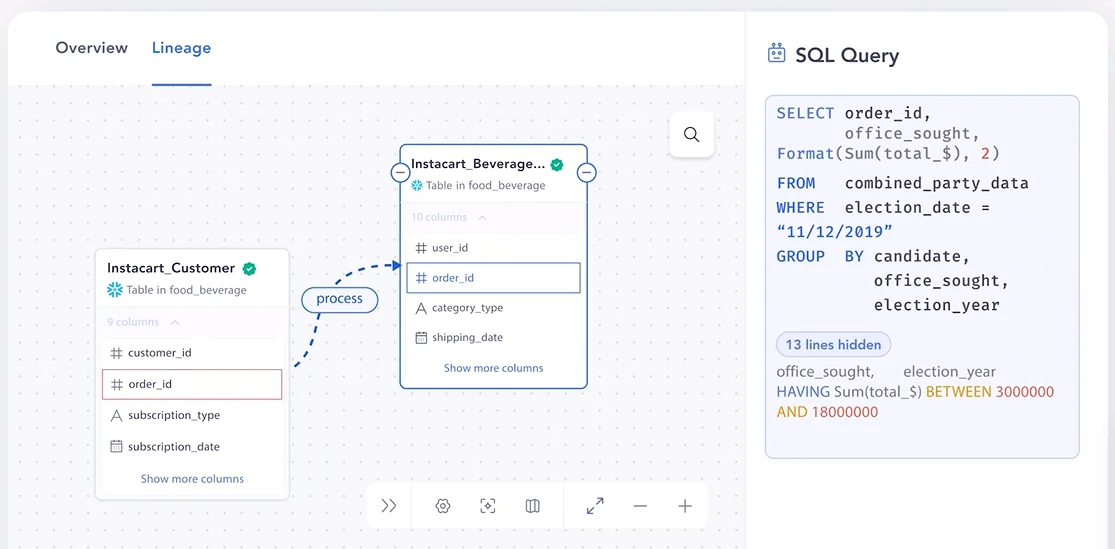Image resolution: width=1115 pixels, height=549 pixels.
Task: Click the combined_party_data table name in SQL
Action: 937,183
